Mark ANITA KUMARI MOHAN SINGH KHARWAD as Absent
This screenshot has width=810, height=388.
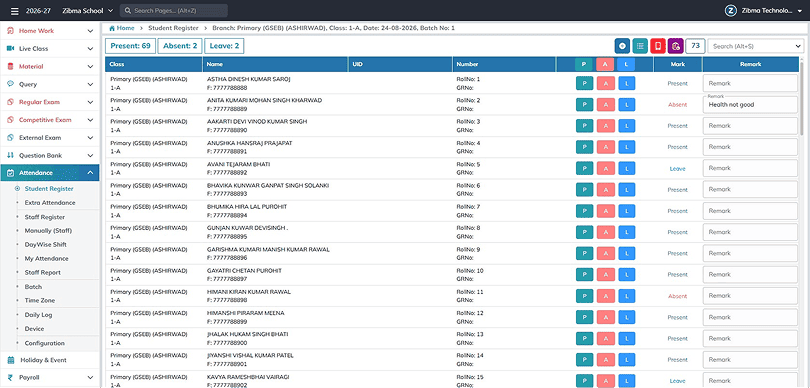click(x=605, y=104)
